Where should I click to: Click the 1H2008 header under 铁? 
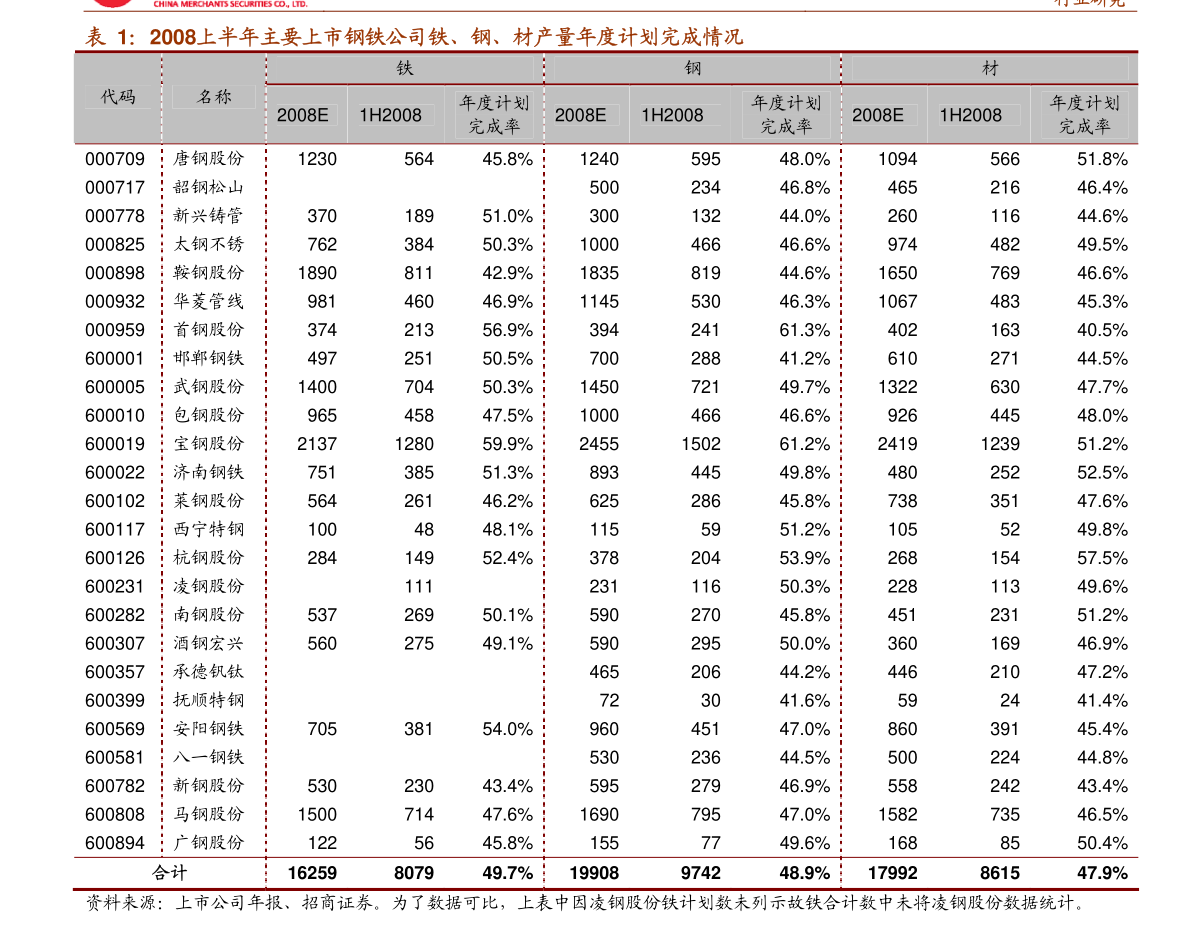tap(390, 115)
